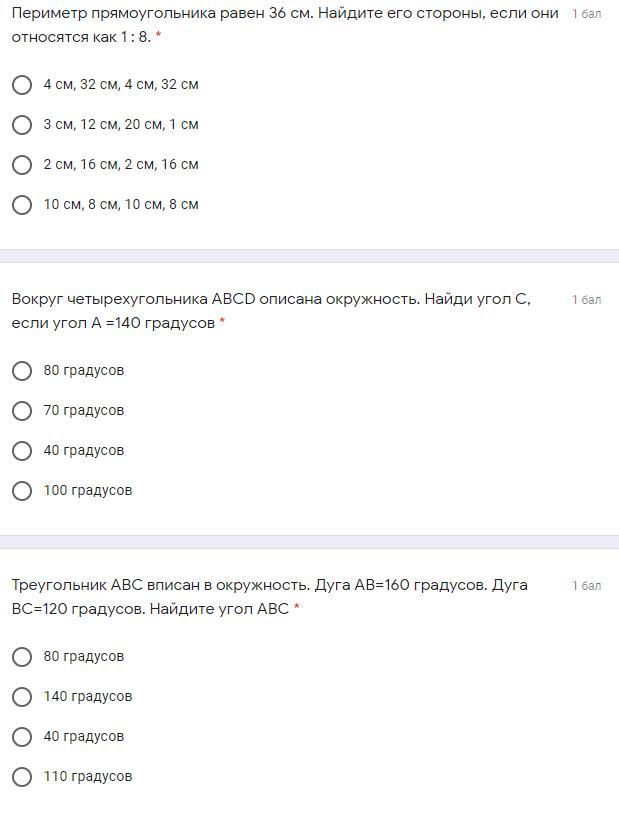Click the '1 бал' label of ABCD question
This screenshot has width=619, height=813.
pyautogui.click(x=586, y=300)
